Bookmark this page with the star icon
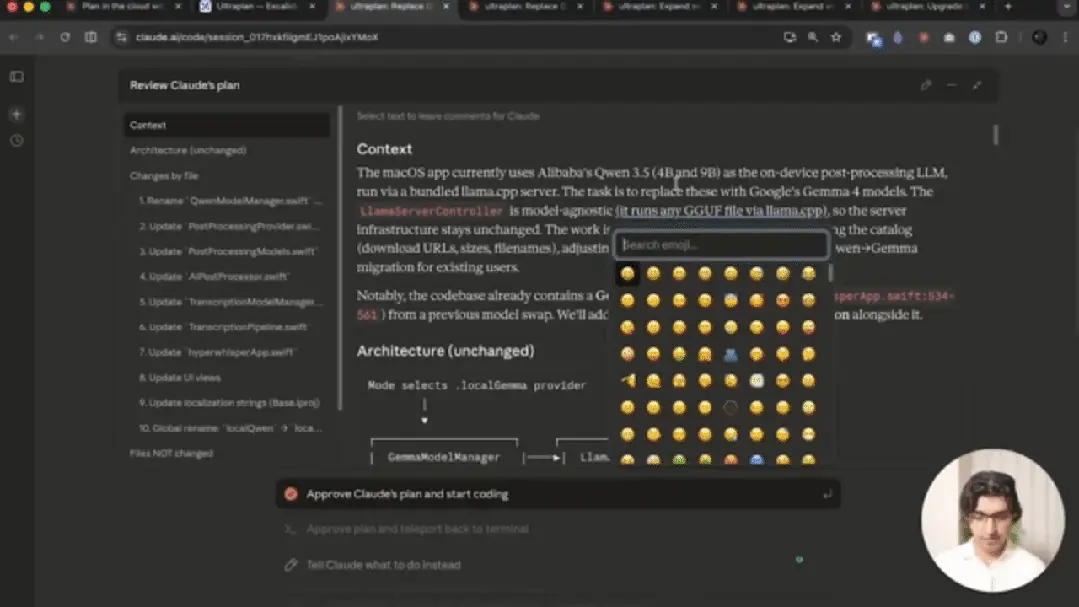 (x=838, y=37)
